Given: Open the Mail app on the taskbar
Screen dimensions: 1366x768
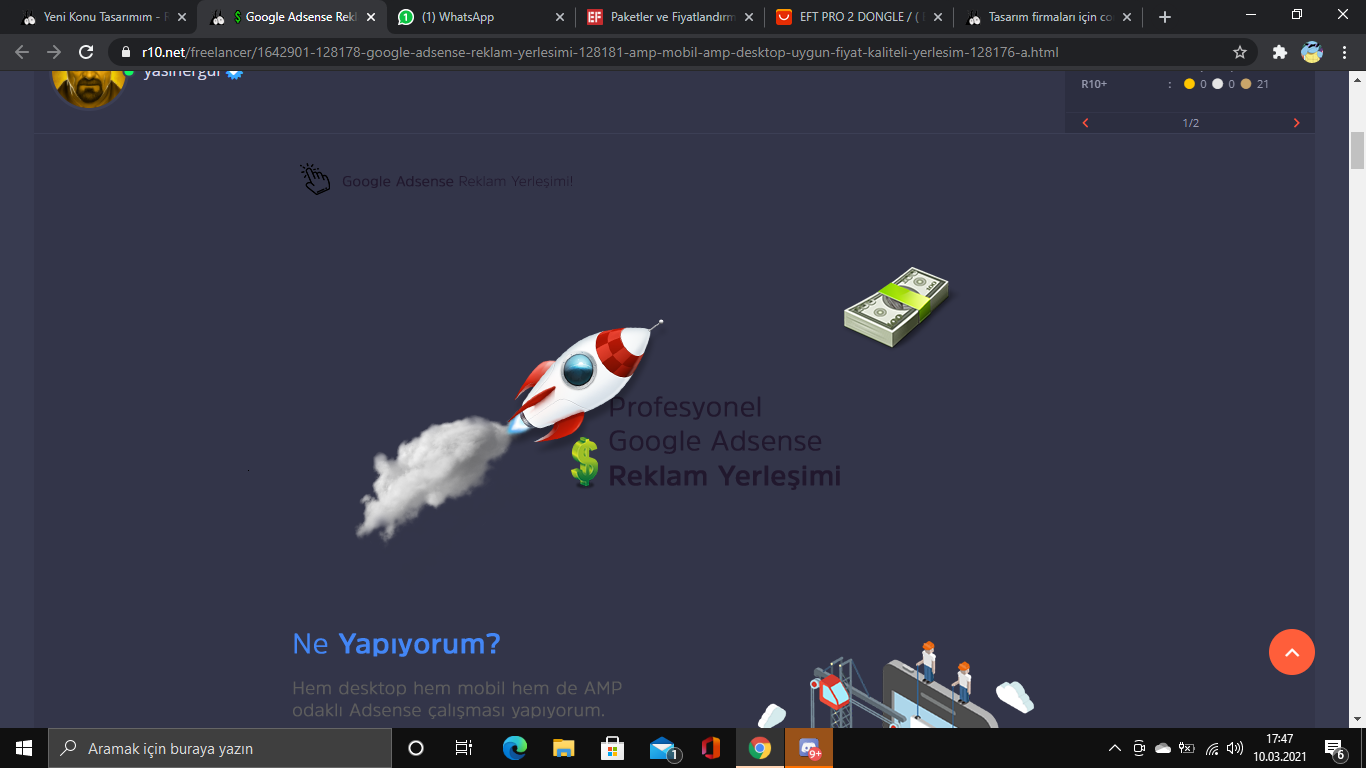Looking at the screenshot, I should 663,748.
